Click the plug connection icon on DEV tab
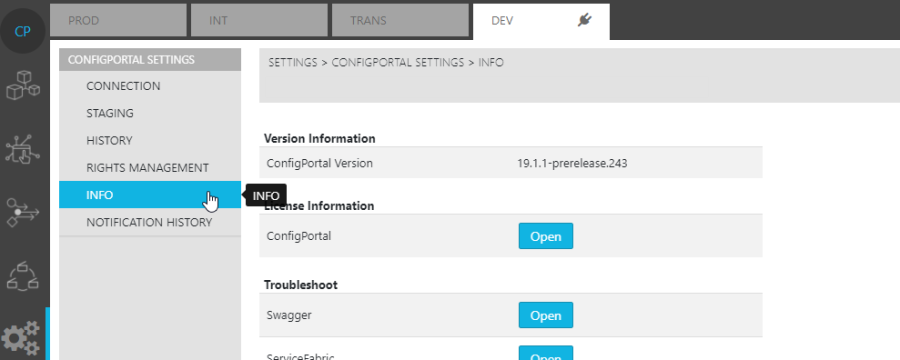 pyautogui.click(x=584, y=21)
